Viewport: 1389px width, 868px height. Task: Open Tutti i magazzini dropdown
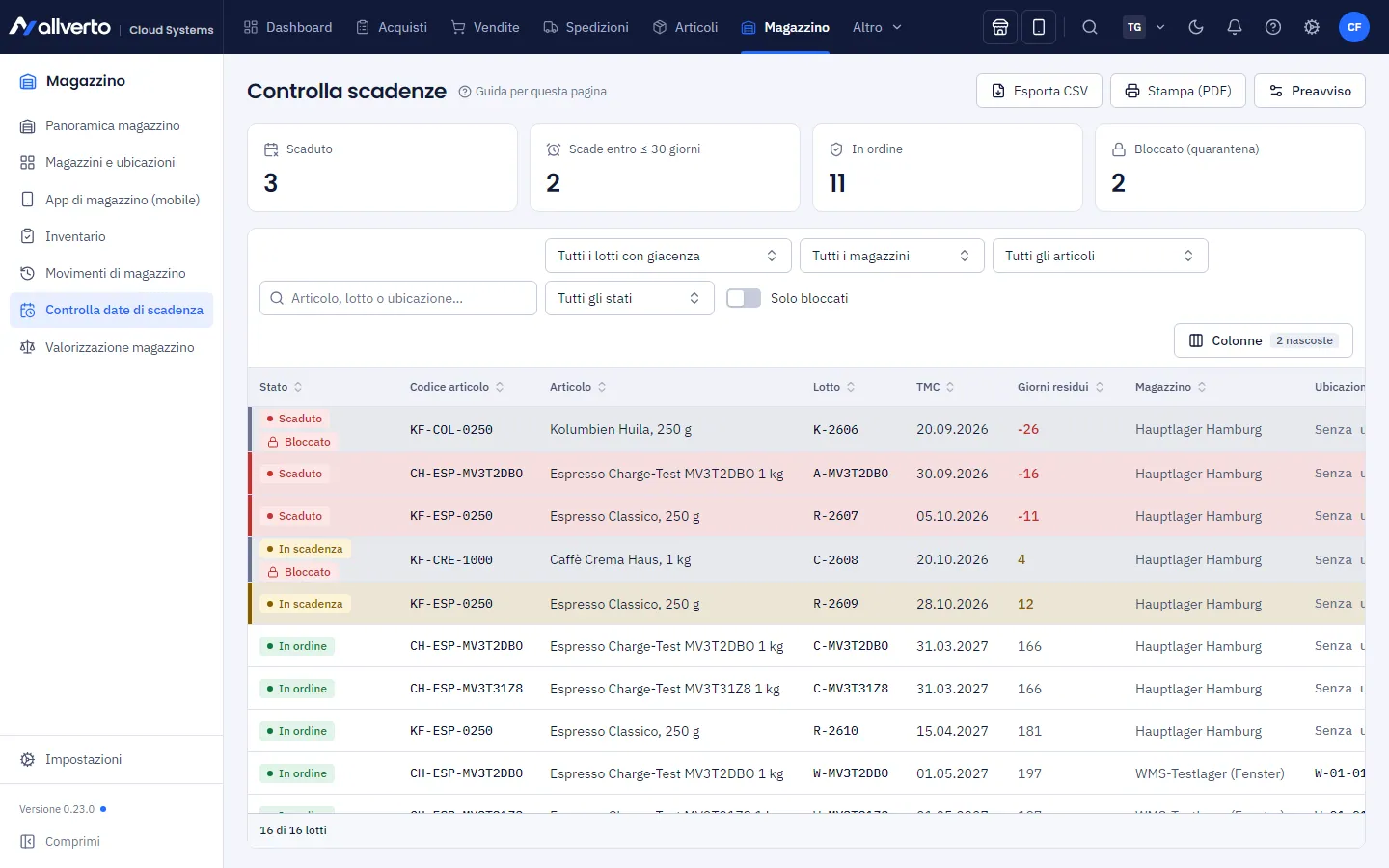point(891,256)
